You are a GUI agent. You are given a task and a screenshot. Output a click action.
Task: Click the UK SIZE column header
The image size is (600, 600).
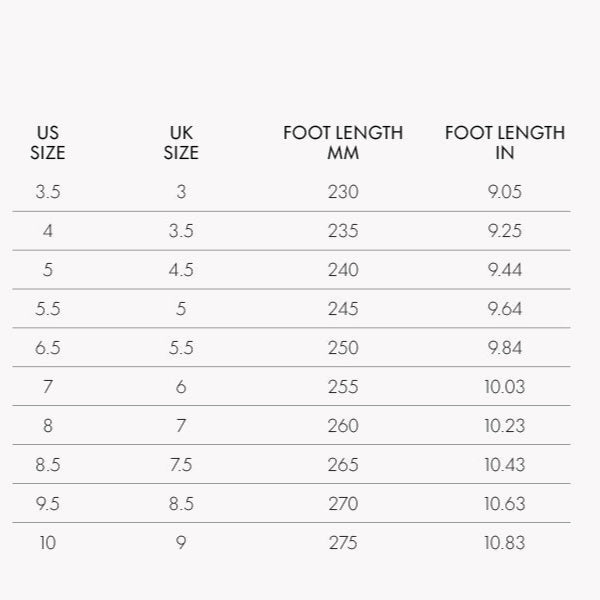(181, 143)
